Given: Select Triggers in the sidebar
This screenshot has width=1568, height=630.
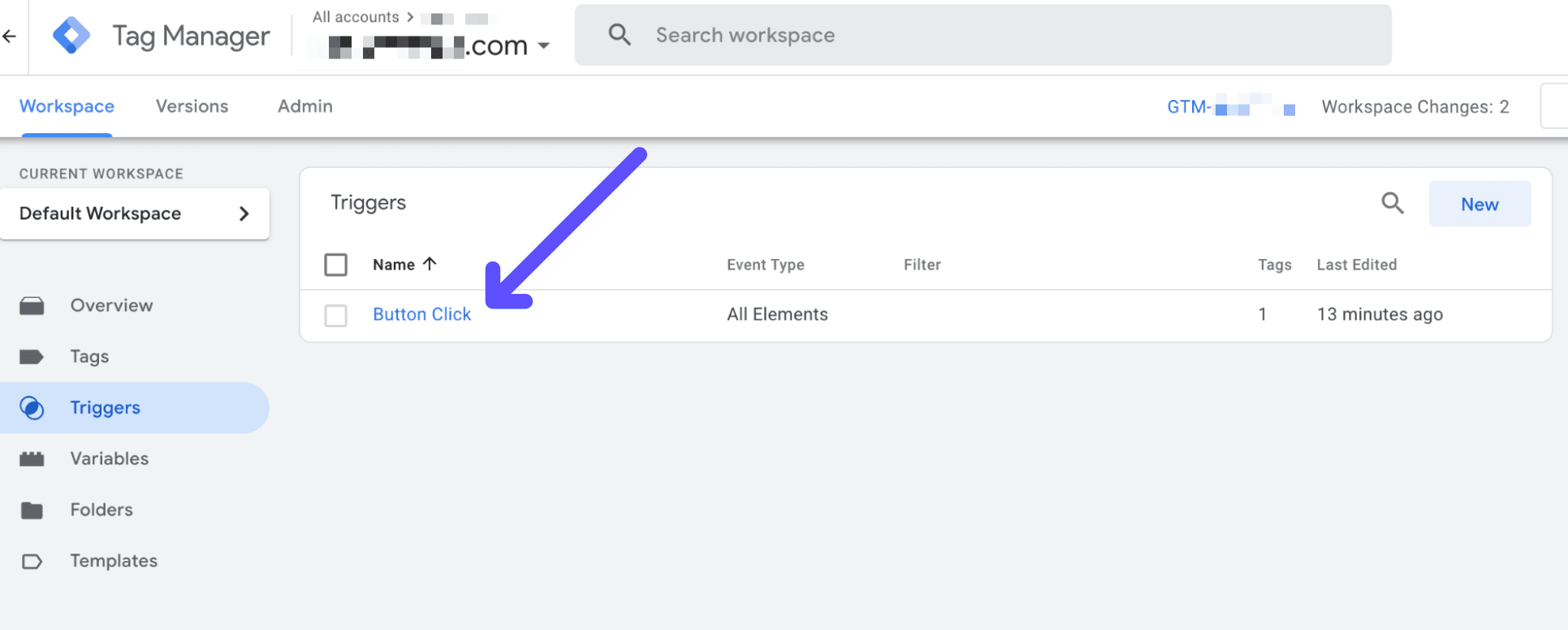Looking at the screenshot, I should pyautogui.click(x=105, y=408).
